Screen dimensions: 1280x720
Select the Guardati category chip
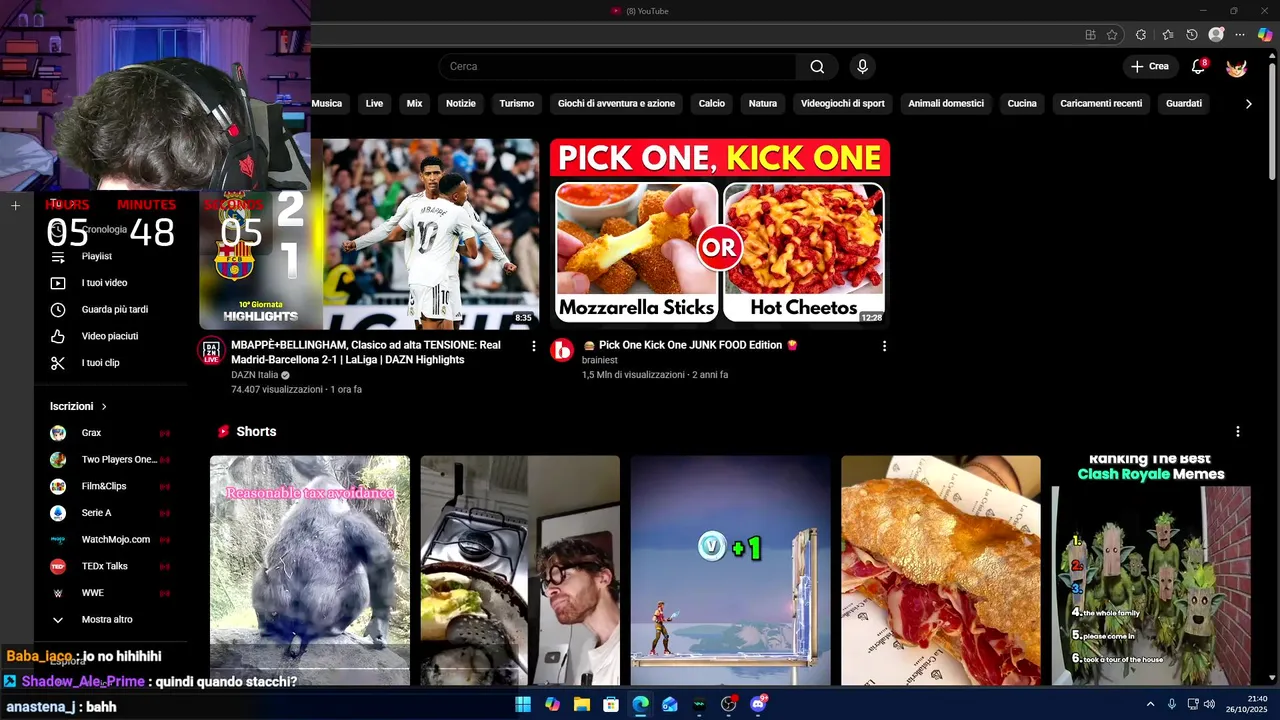[1184, 104]
